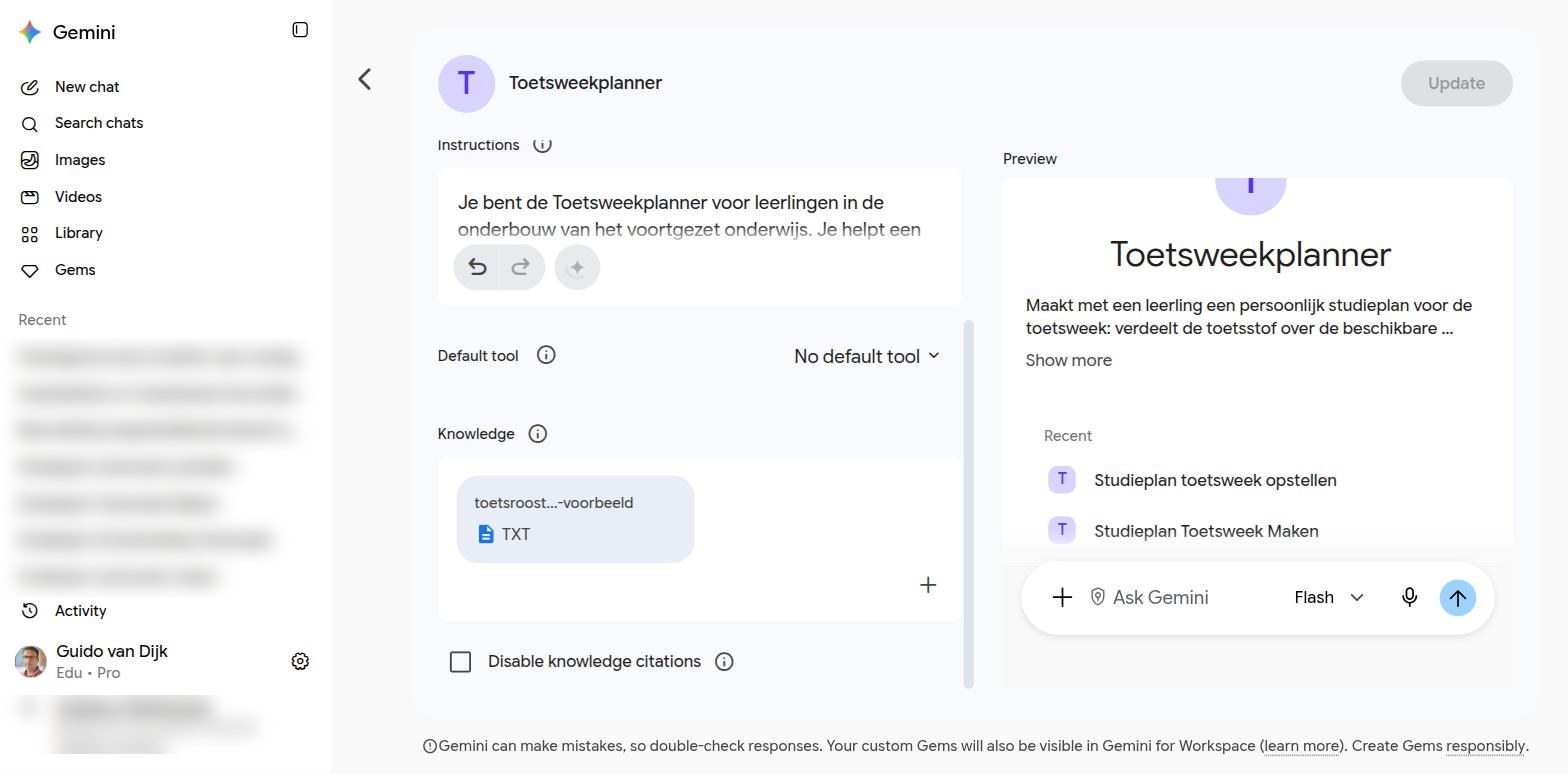Click the Search chats magnifier icon
This screenshot has width=1568, height=774.
[30, 124]
